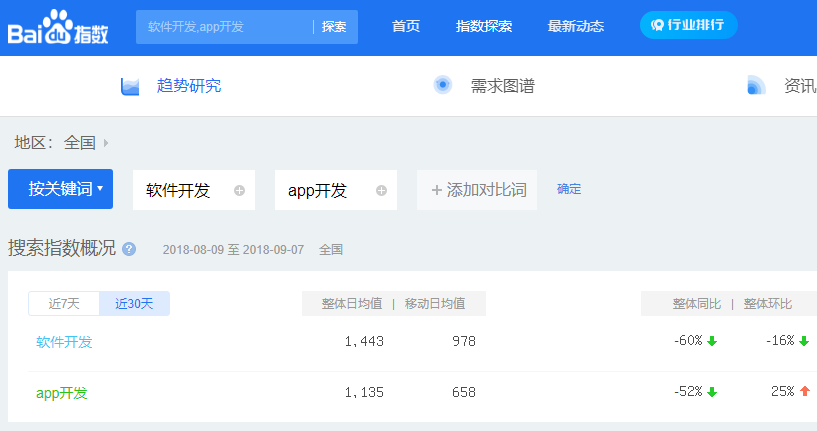The width and height of the screenshot is (817, 431).
Task: Click the green down arrow beside -60%
Action: (x=712, y=341)
